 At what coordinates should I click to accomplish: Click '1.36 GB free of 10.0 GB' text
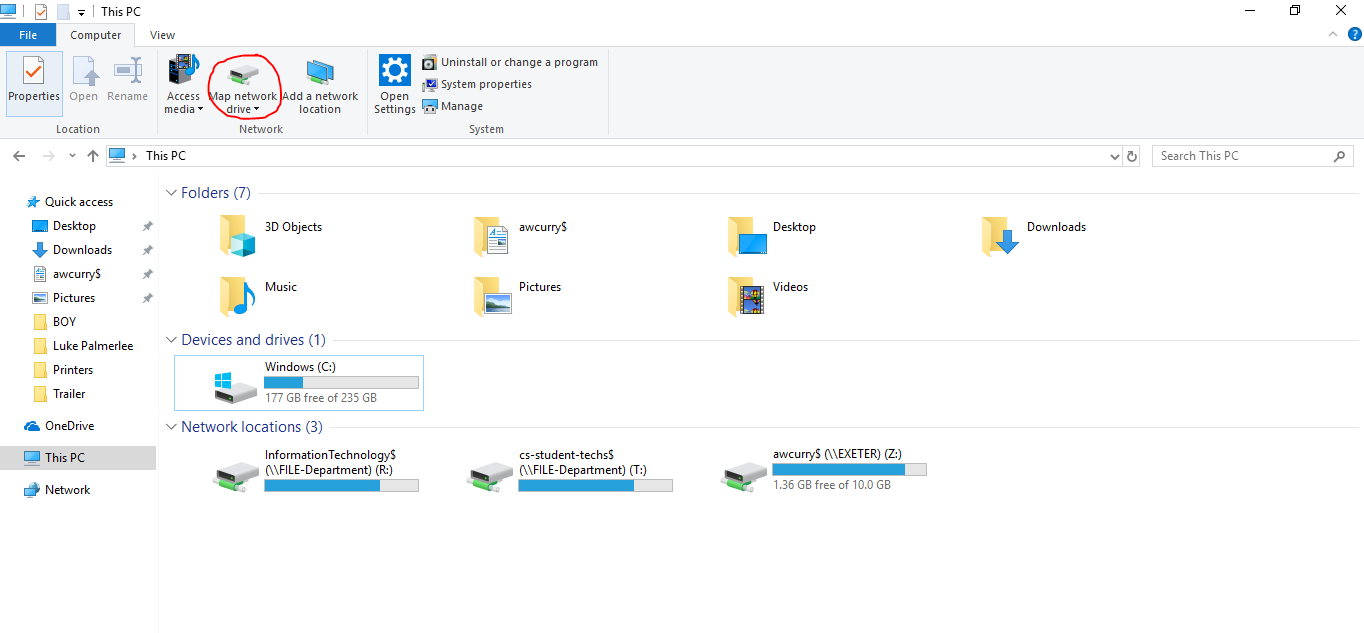832,485
